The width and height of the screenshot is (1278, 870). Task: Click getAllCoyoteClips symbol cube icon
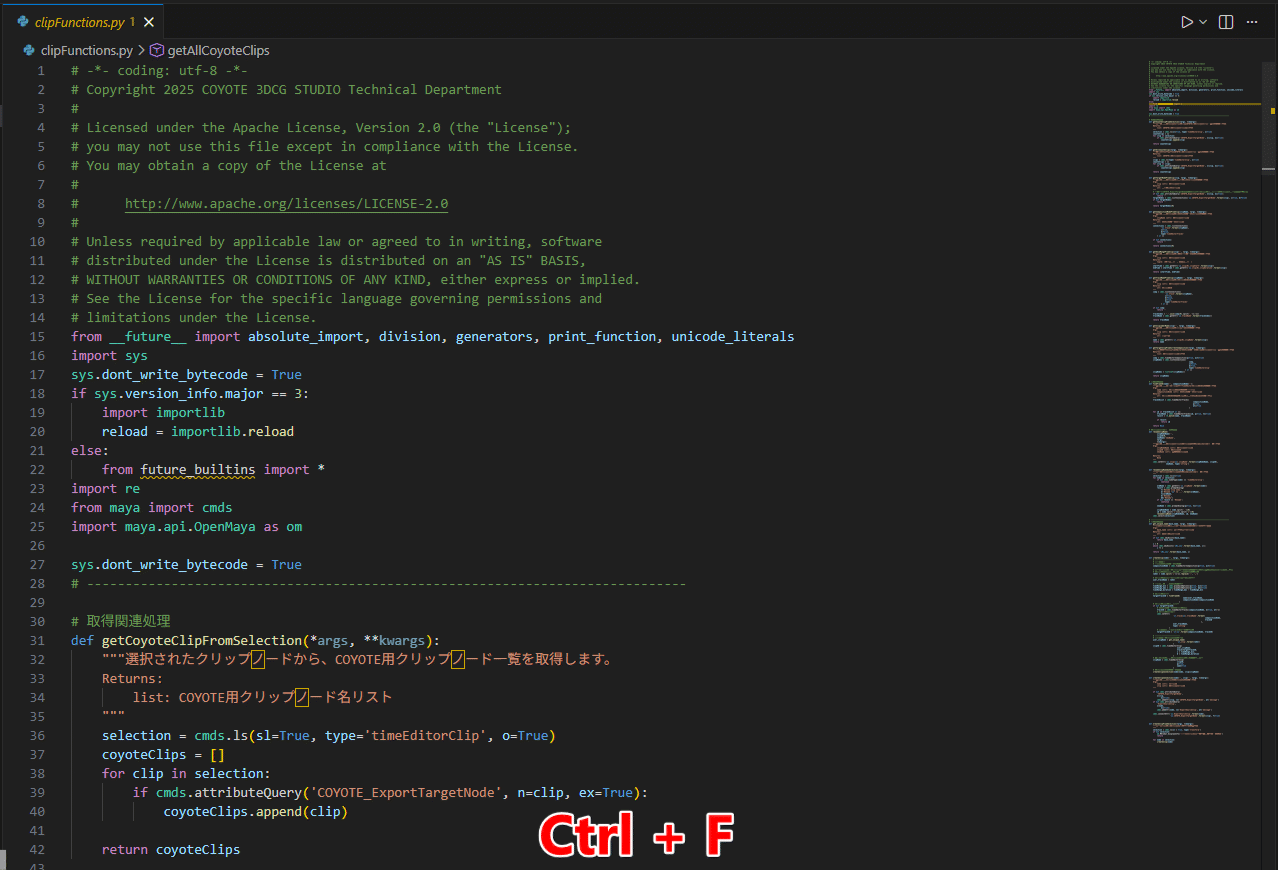[157, 50]
